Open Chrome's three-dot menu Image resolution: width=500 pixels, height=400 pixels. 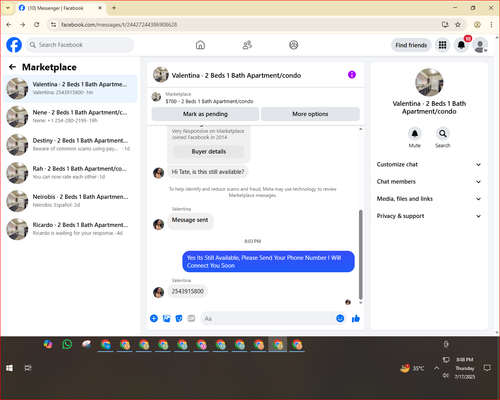click(491, 24)
